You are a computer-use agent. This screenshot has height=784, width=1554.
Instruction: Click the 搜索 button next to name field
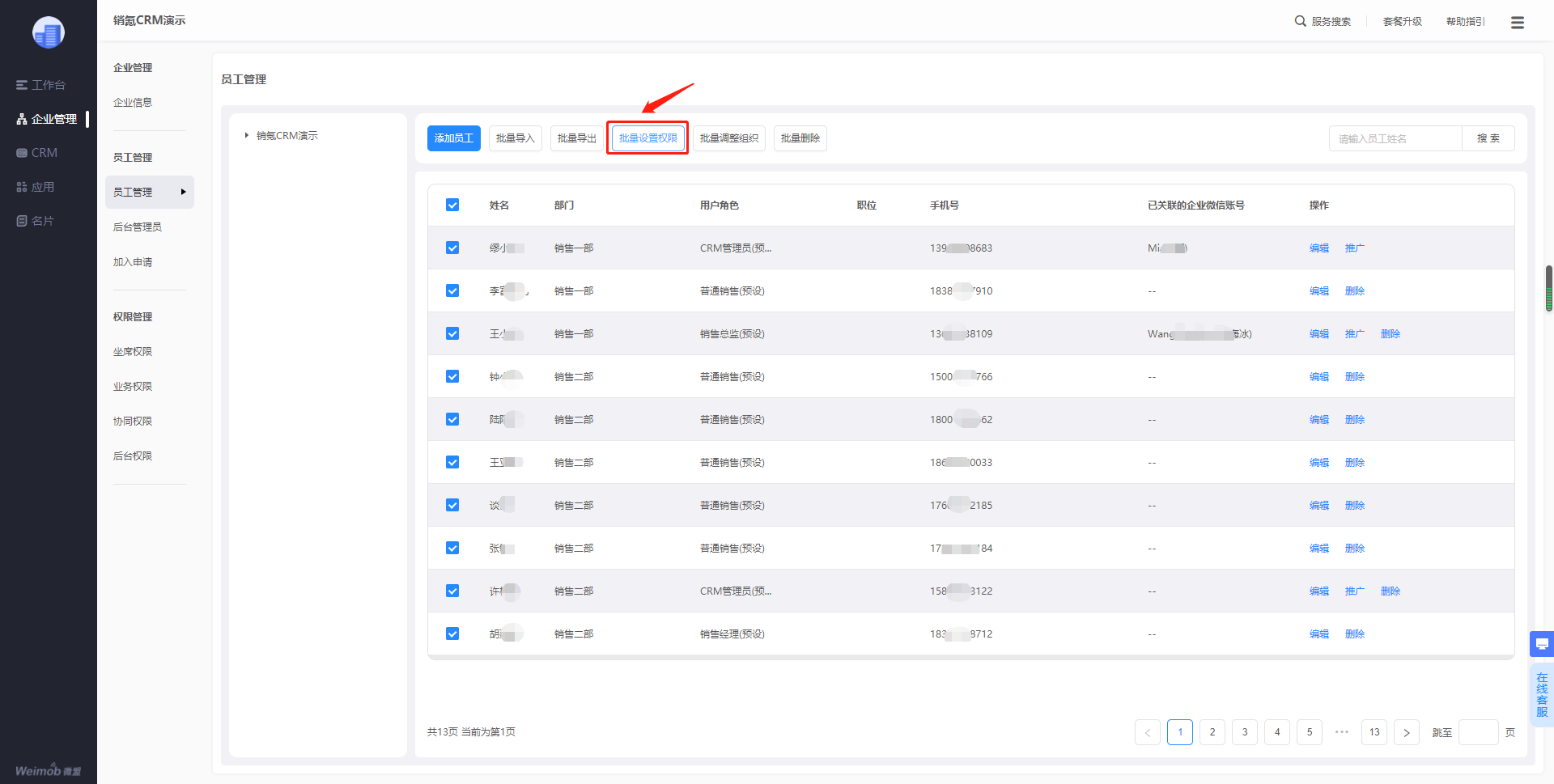(x=1488, y=138)
